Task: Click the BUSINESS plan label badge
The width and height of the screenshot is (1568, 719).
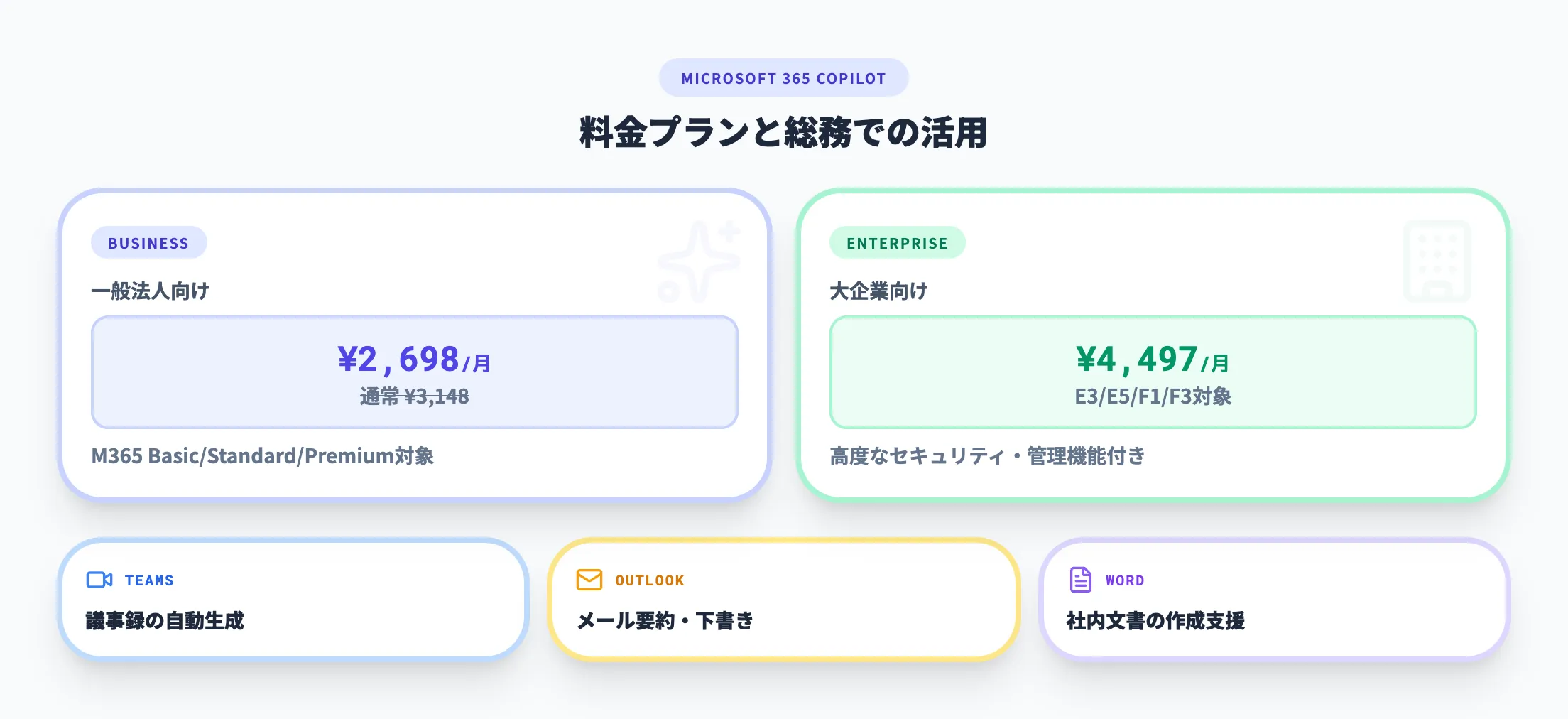Action: point(148,243)
